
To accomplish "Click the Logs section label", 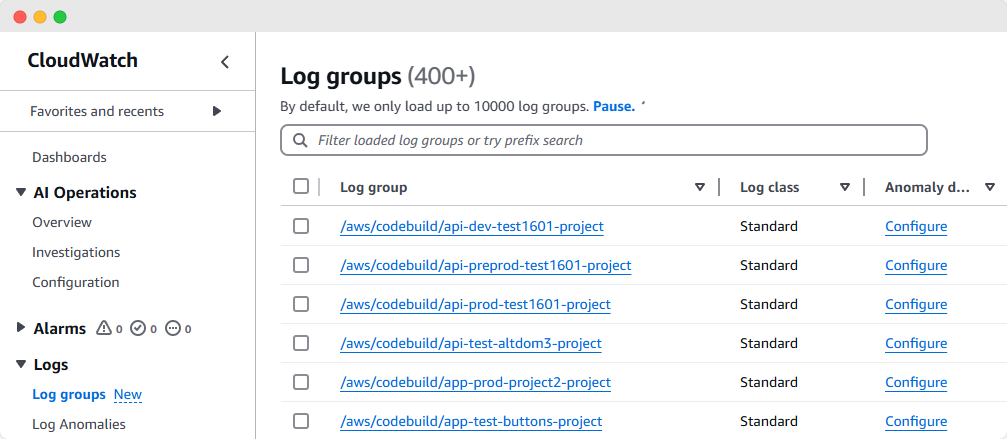I will 51,365.
